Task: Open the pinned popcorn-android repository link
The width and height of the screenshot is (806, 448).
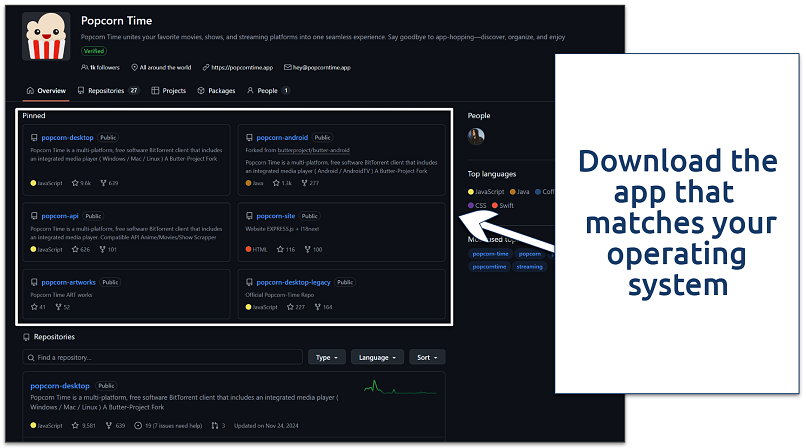Action: (282, 138)
